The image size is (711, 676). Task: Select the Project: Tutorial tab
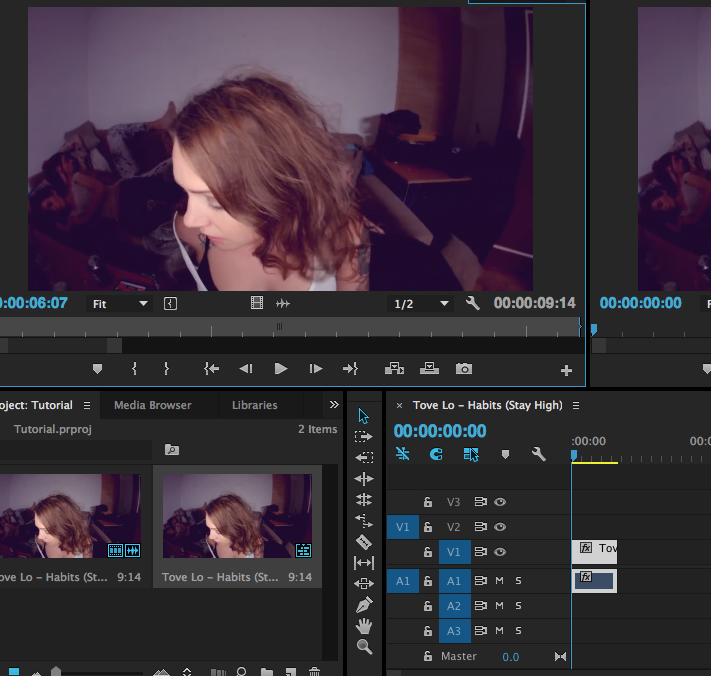pyautogui.click(x=36, y=405)
